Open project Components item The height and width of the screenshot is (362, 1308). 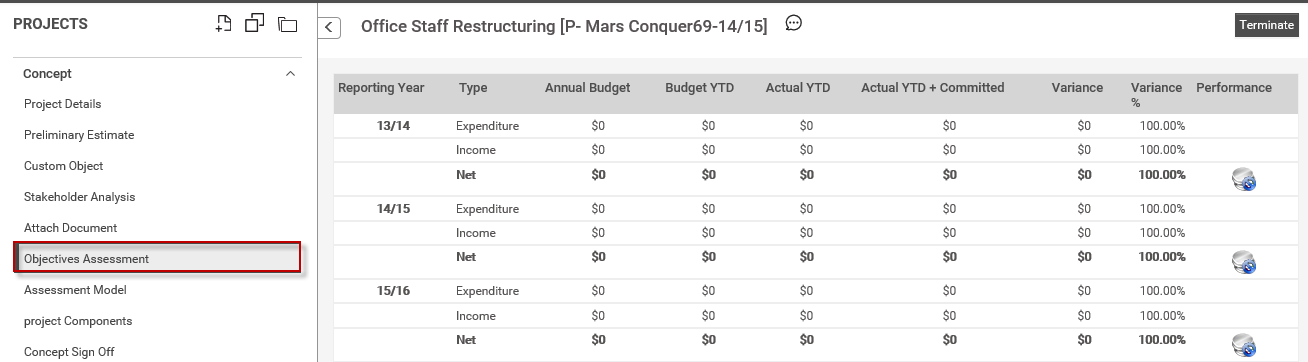[x=78, y=321]
